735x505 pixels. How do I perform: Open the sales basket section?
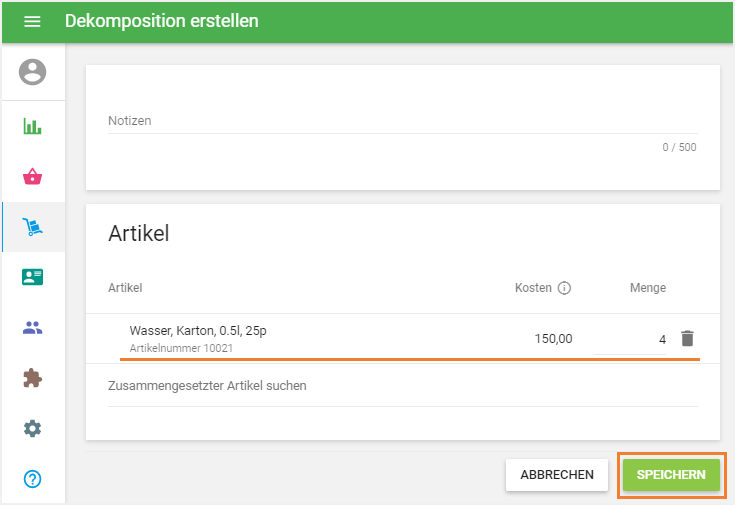(x=33, y=177)
